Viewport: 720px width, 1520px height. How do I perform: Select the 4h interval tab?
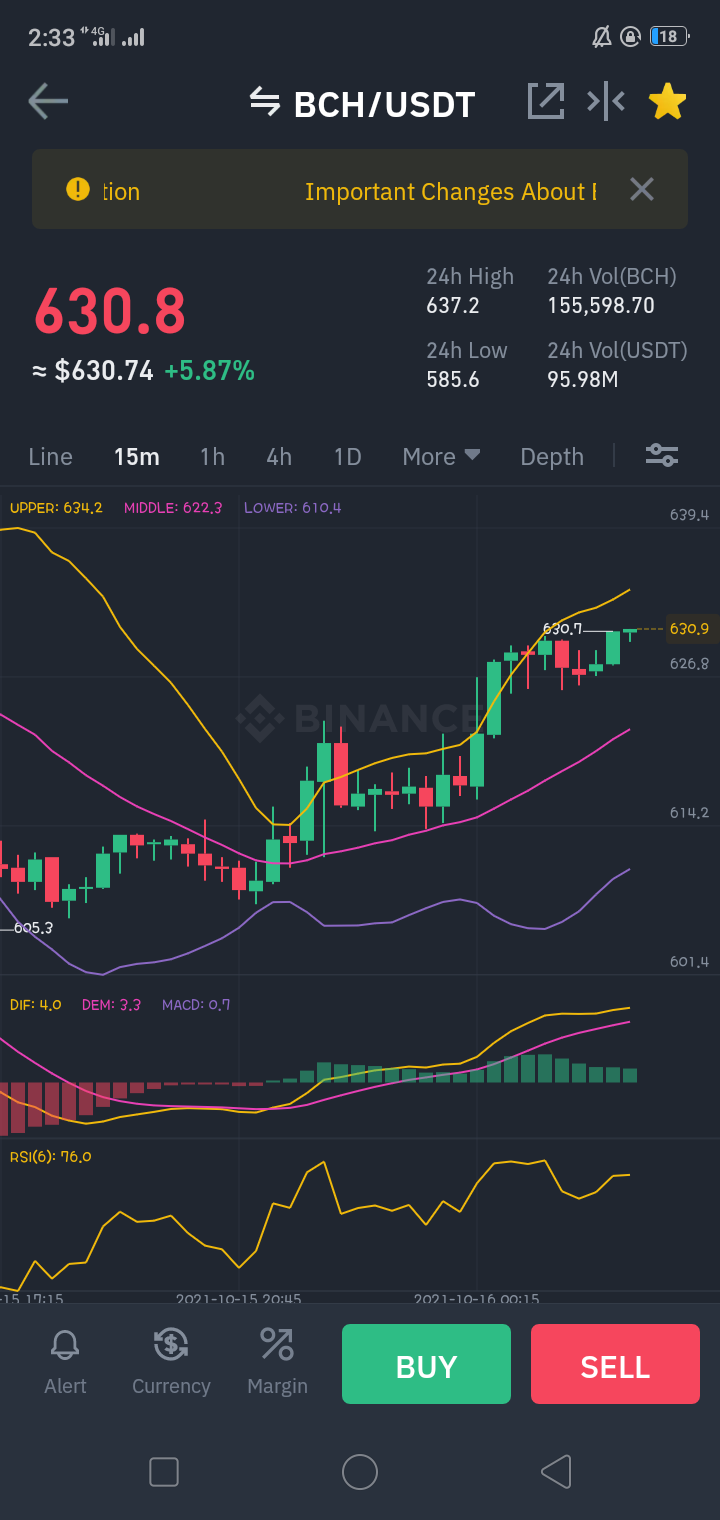(x=279, y=456)
